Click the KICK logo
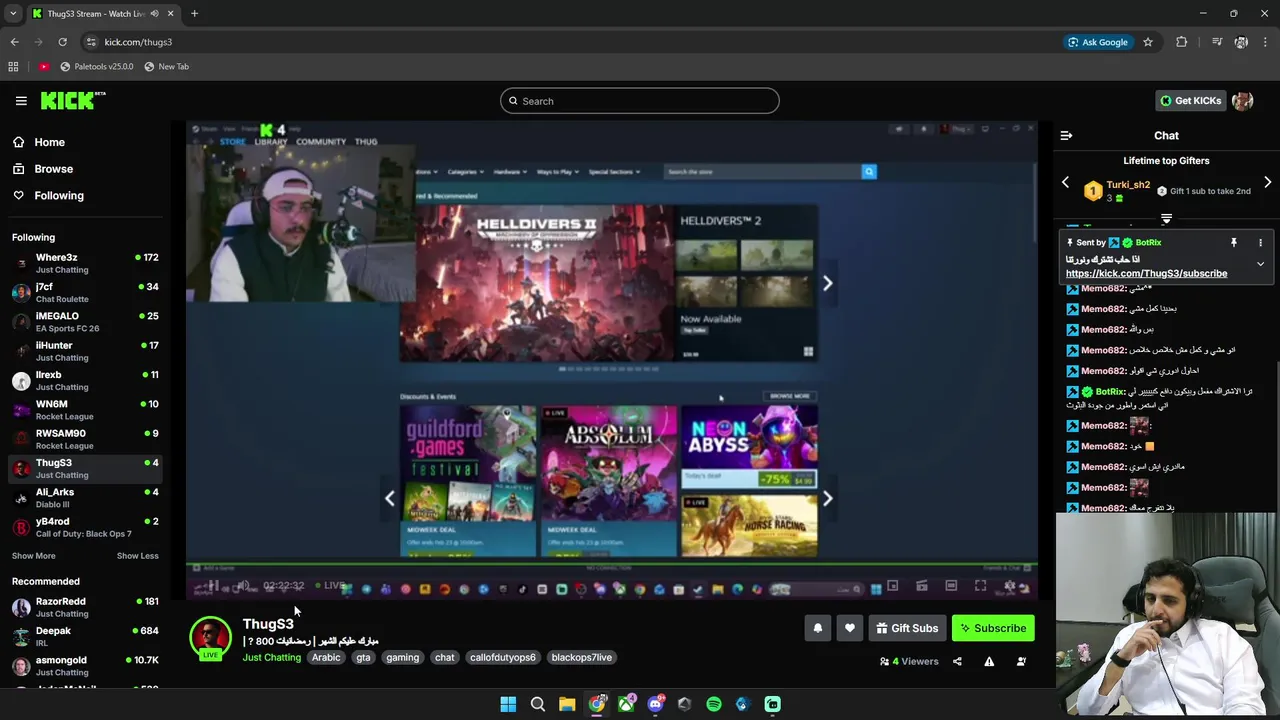This screenshot has width=1280, height=720. pyautogui.click(x=72, y=100)
